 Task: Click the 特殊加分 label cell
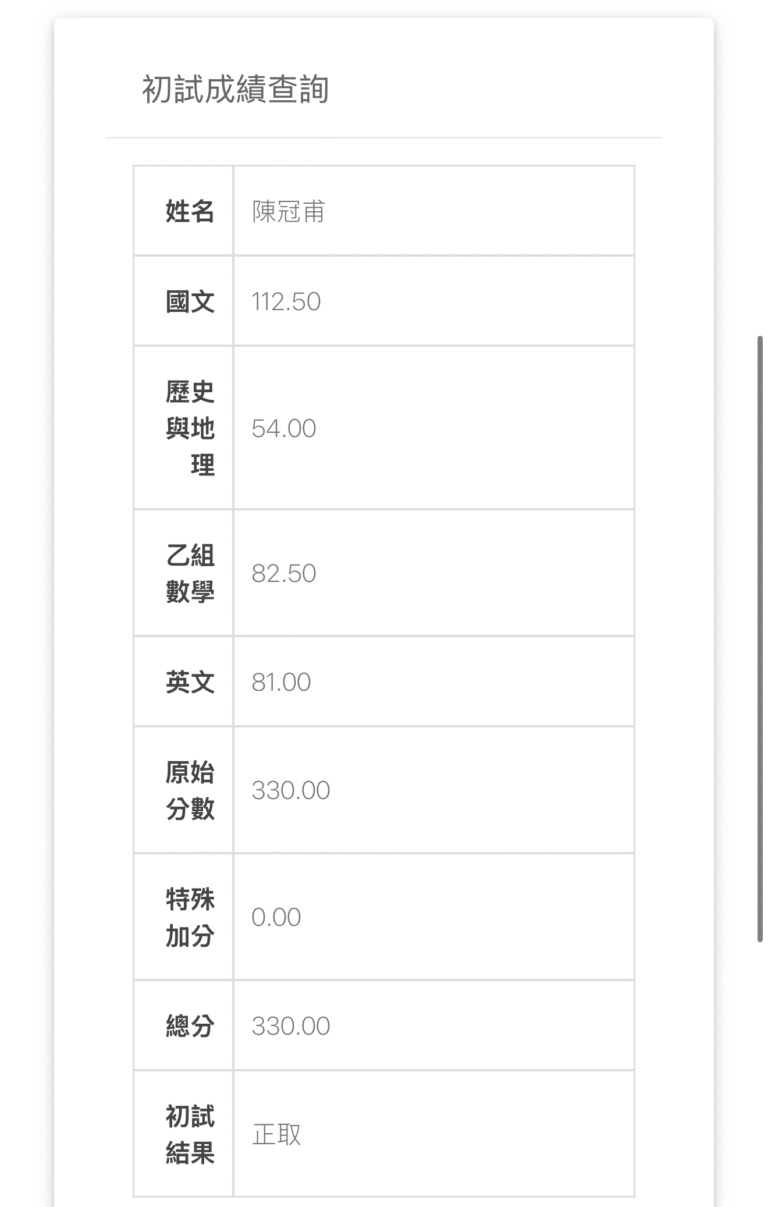coord(190,917)
